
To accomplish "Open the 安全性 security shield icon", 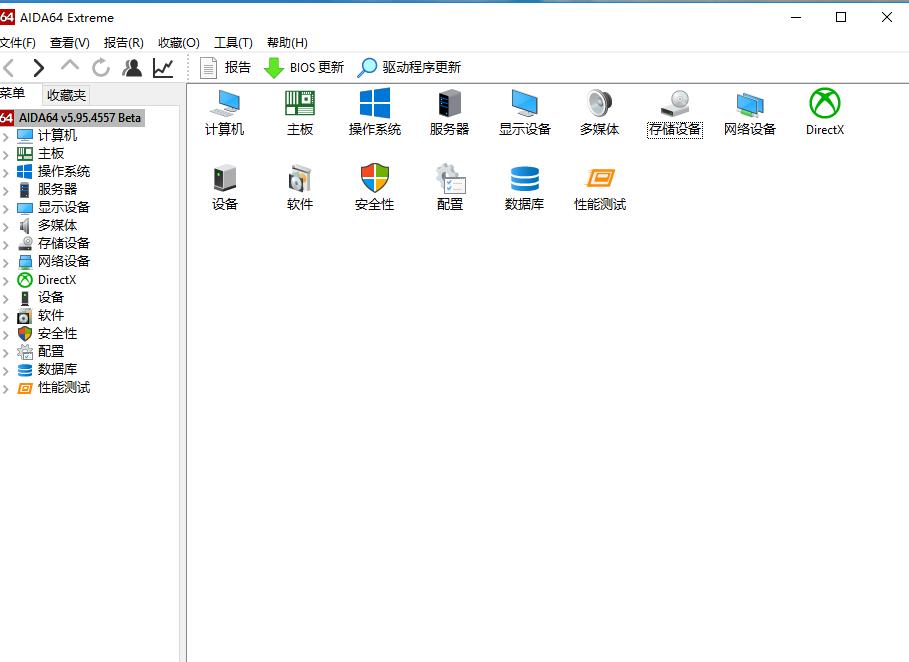I will tap(374, 188).
